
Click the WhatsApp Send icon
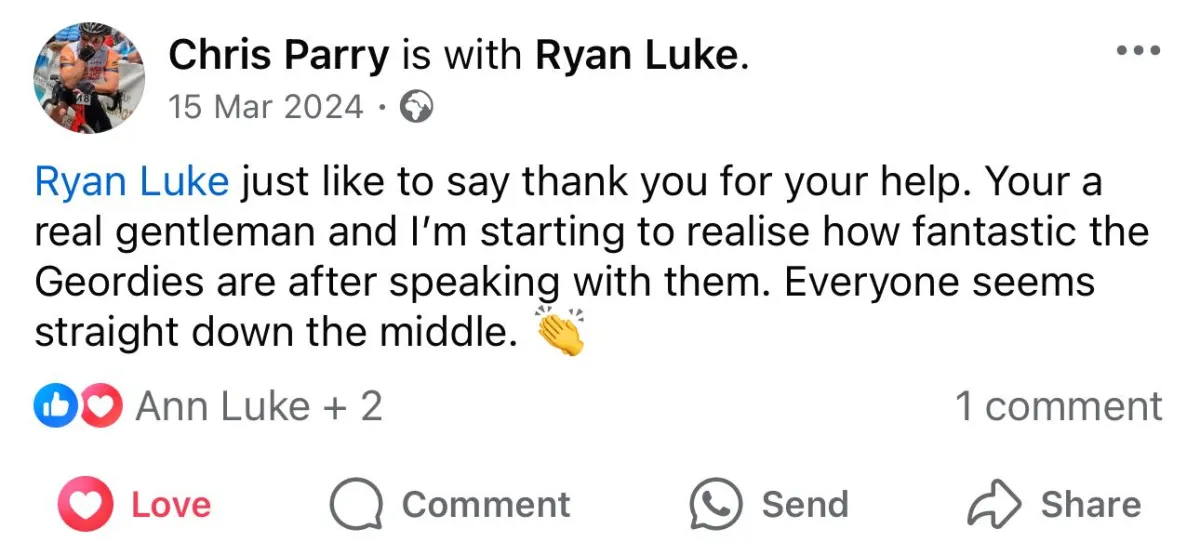tap(716, 505)
